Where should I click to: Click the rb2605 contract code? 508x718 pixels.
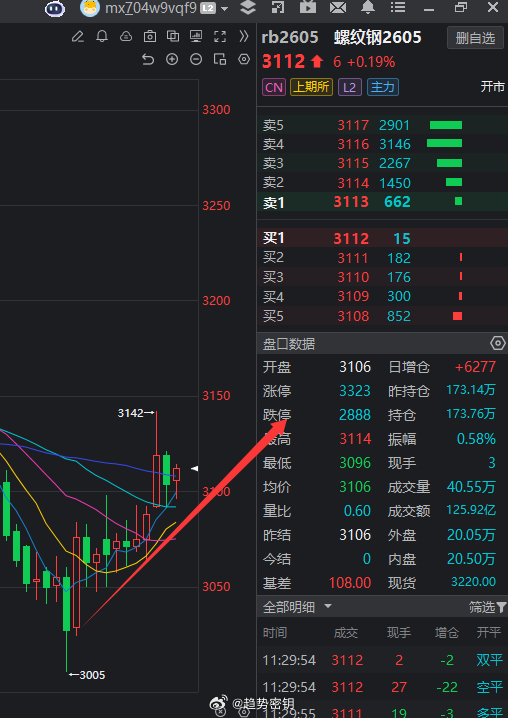point(290,38)
